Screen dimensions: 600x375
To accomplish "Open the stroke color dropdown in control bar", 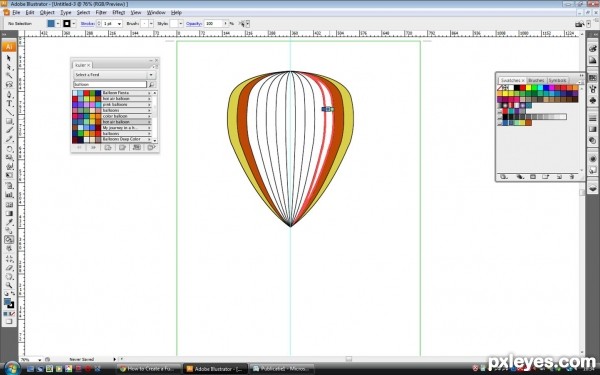I will [x=73, y=24].
